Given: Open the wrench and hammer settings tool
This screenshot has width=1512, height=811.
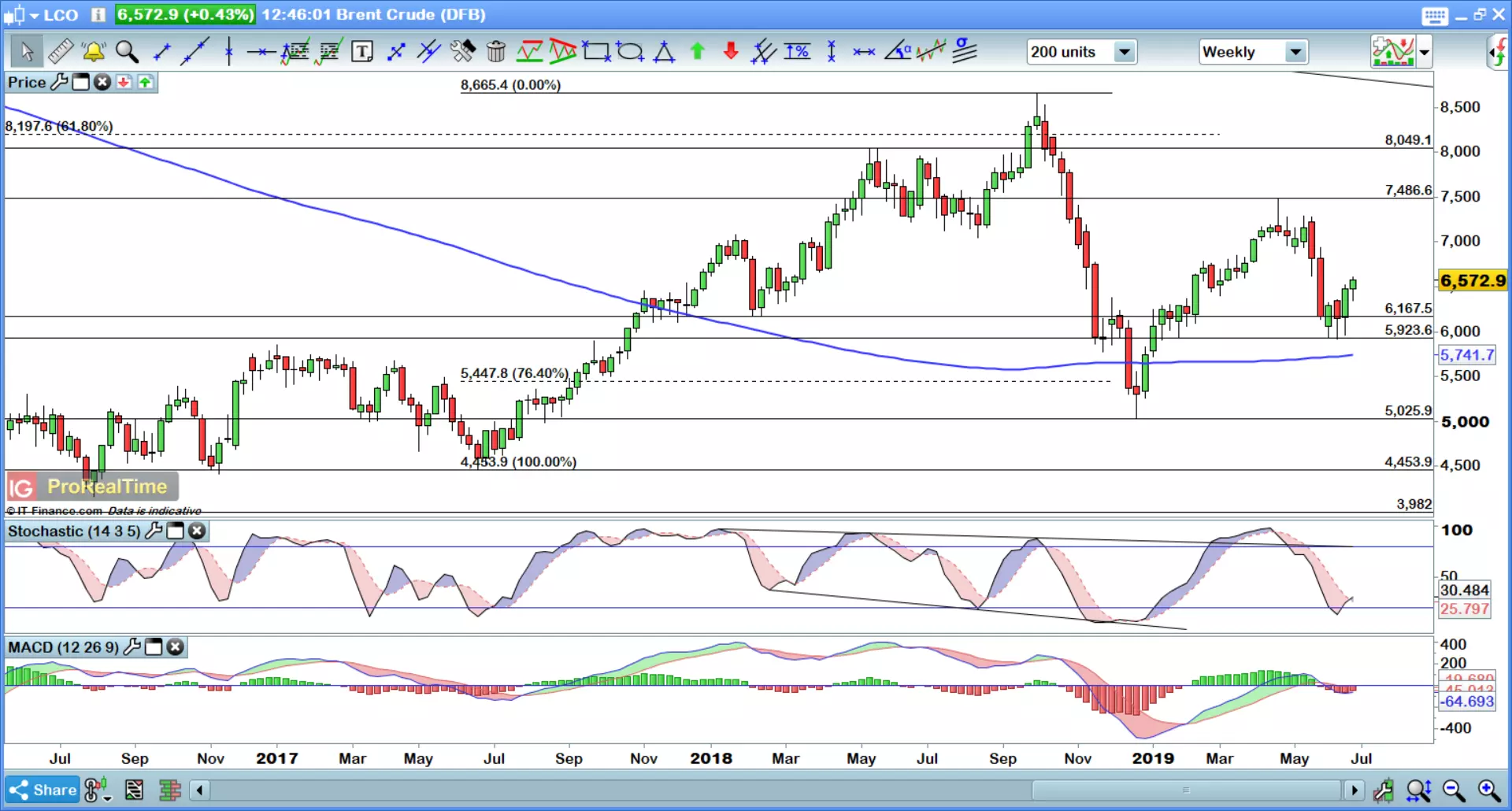Looking at the screenshot, I should 463,52.
